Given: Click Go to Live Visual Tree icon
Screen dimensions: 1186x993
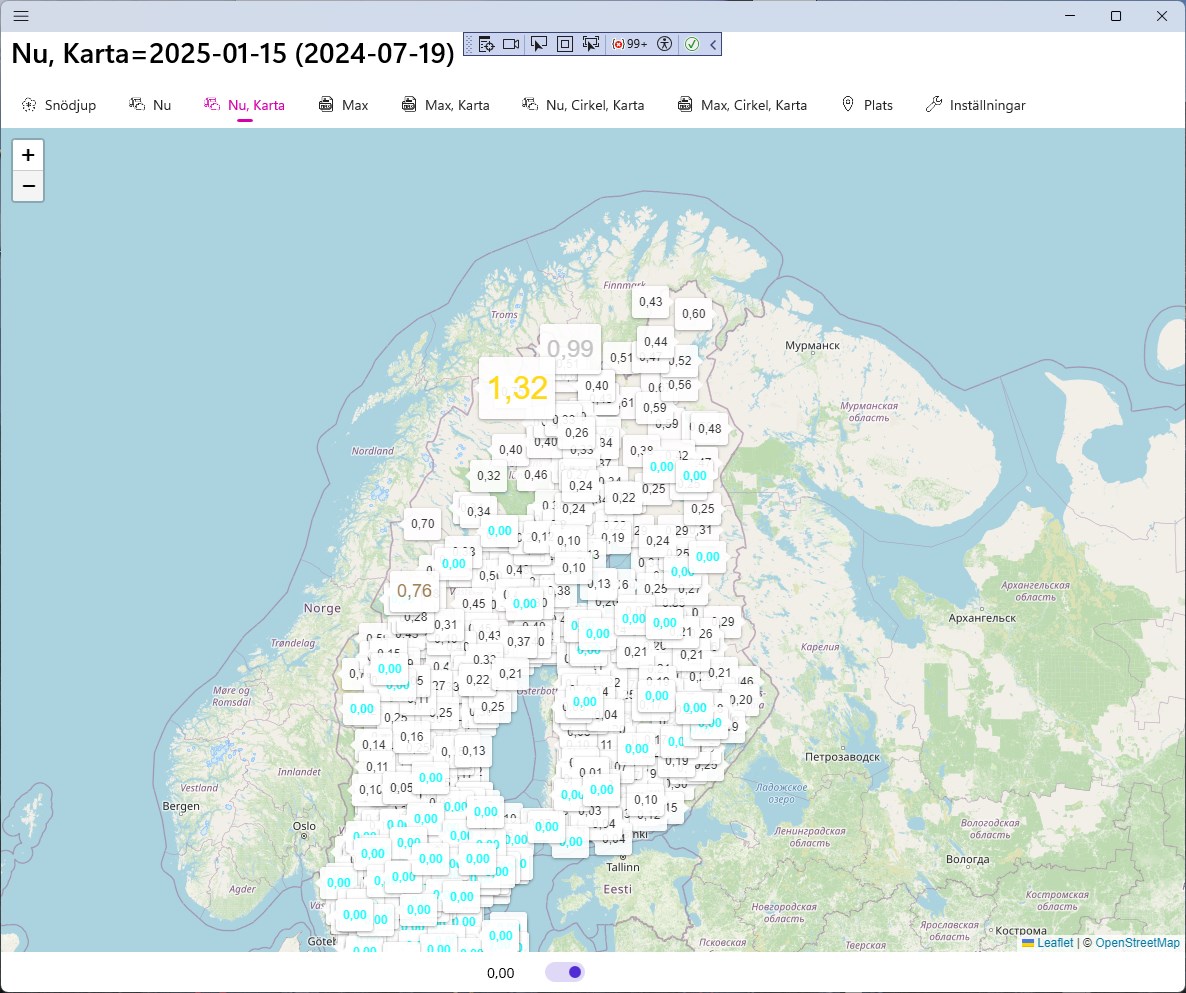Looking at the screenshot, I should [487, 44].
